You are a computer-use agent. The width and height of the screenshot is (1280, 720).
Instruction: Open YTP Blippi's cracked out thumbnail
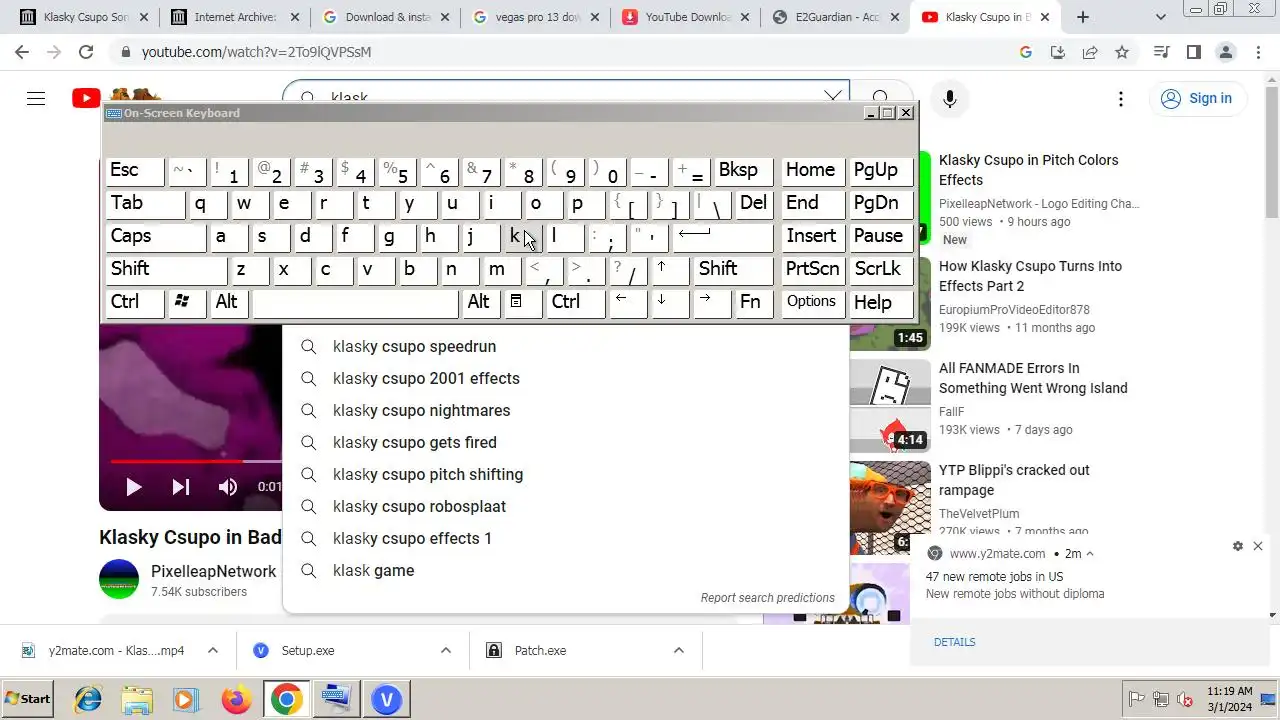[890, 508]
